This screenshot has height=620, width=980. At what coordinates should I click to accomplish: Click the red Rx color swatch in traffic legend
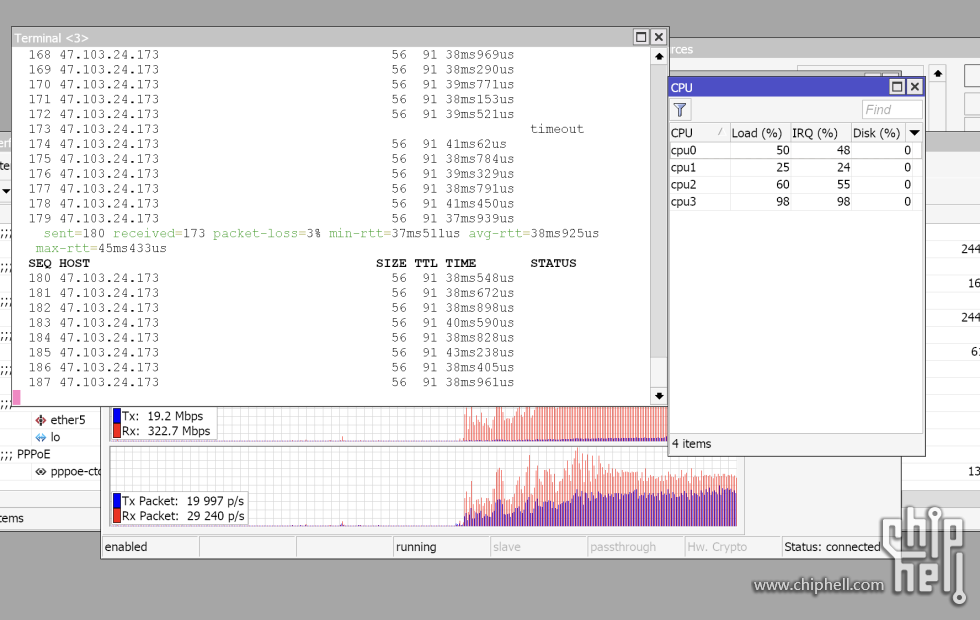coord(117,431)
